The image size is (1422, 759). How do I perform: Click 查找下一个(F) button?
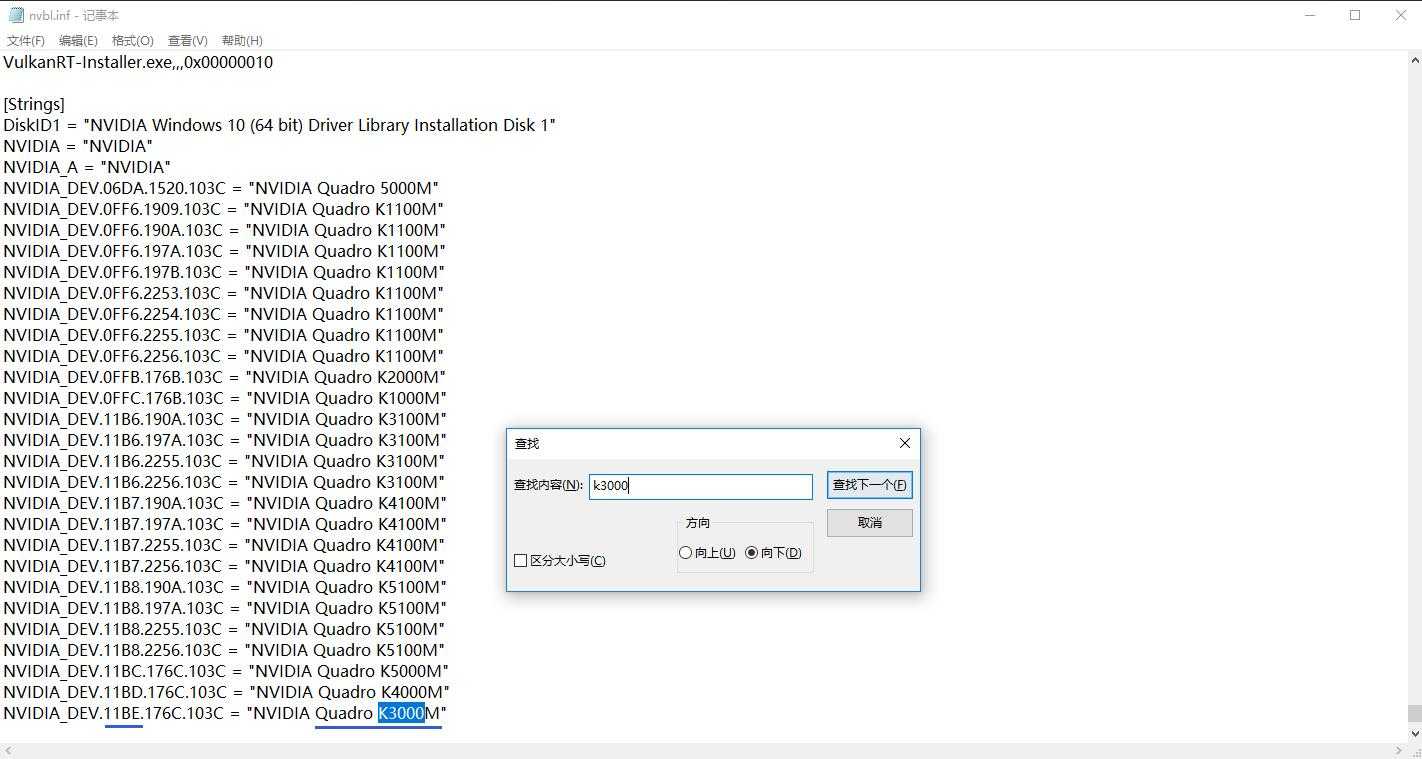(870, 485)
